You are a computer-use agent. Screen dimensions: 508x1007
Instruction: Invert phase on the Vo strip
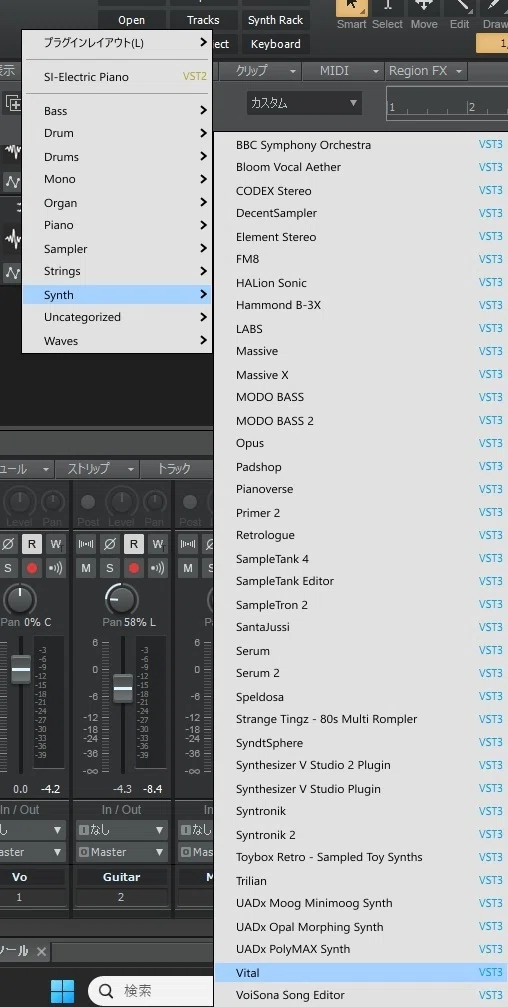8,545
